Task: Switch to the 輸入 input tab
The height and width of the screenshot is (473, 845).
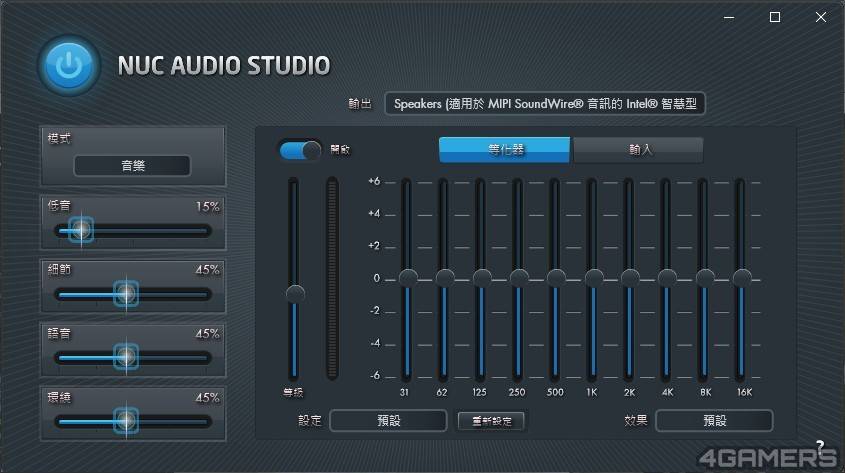Action: pos(639,149)
